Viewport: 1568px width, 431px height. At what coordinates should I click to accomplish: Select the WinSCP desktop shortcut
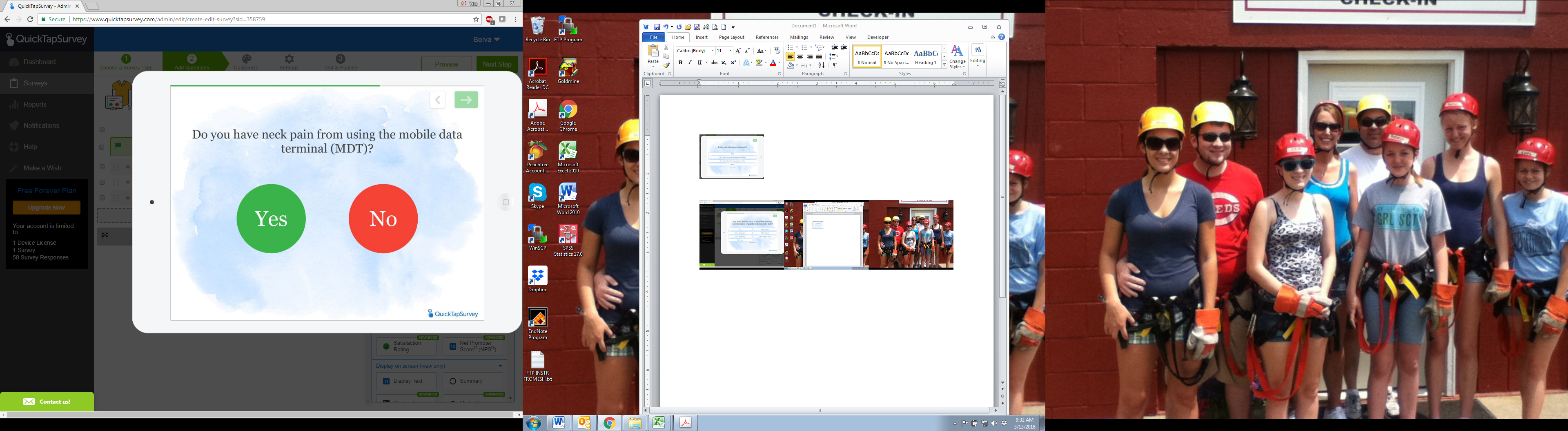click(537, 237)
